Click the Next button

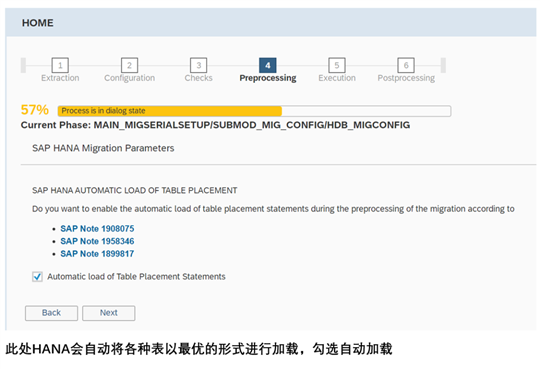[108, 313]
